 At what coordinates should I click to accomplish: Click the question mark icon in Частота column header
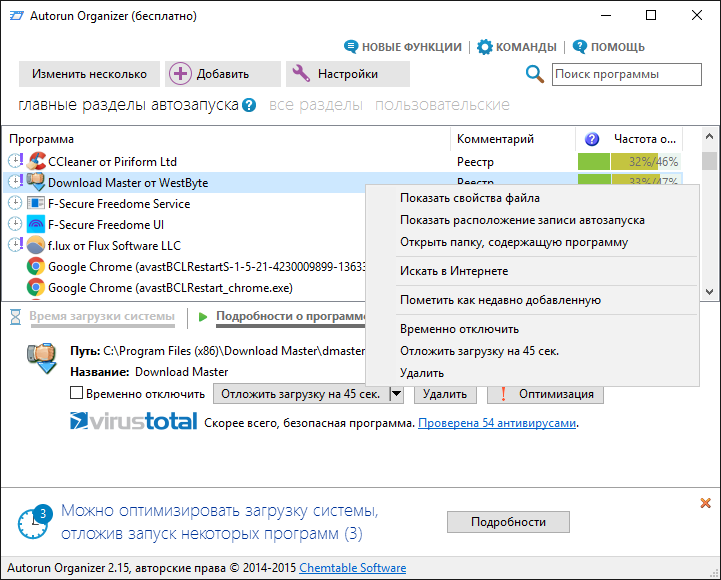tap(592, 139)
